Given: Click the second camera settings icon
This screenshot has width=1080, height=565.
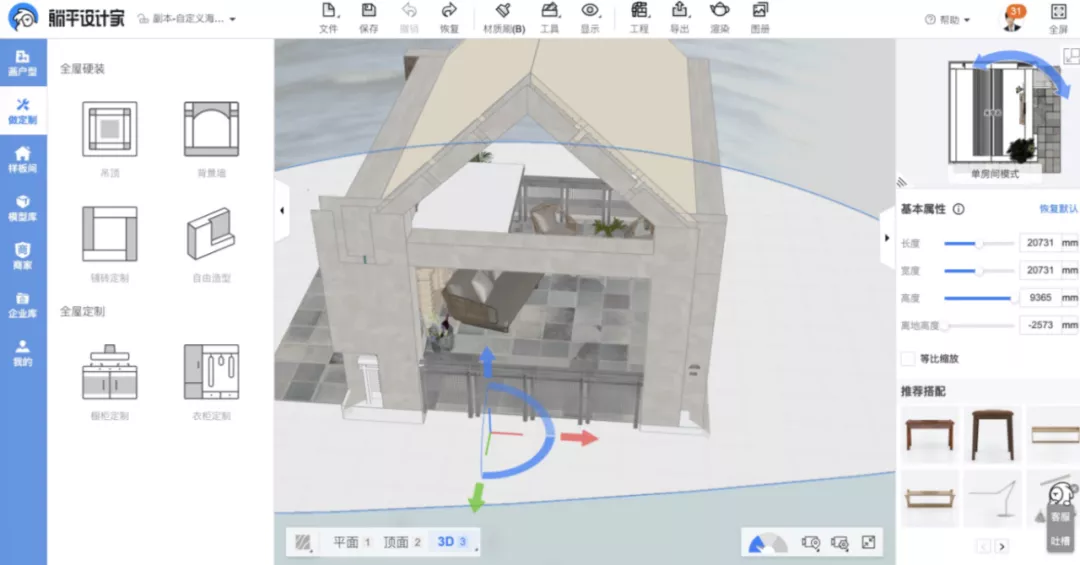Looking at the screenshot, I should (840, 543).
